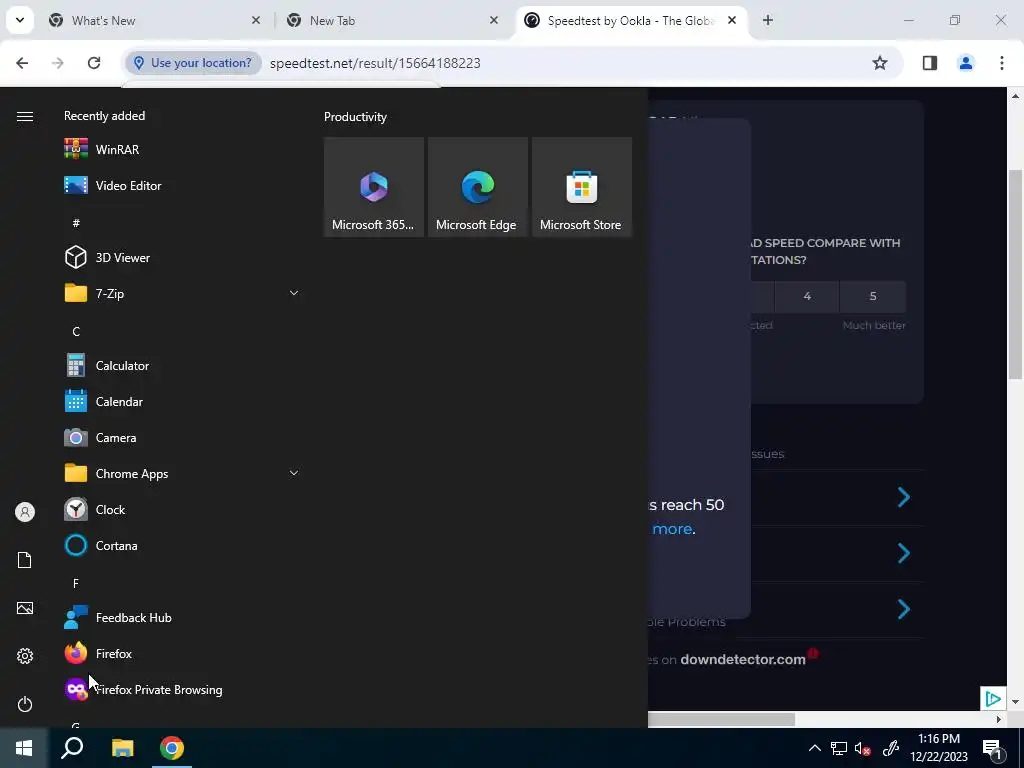1024x768 pixels.
Task: Expand Start menu hamburger navigation
Action: (x=25, y=116)
